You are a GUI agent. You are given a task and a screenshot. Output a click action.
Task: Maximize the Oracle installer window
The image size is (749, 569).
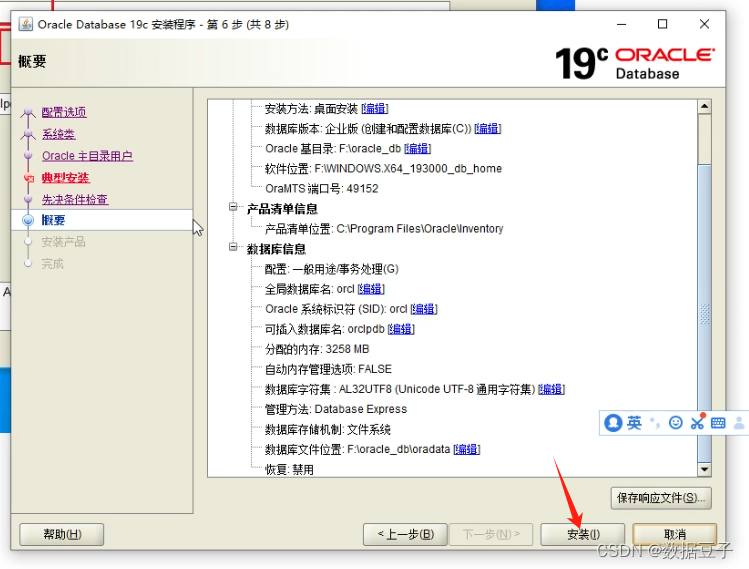[663, 24]
